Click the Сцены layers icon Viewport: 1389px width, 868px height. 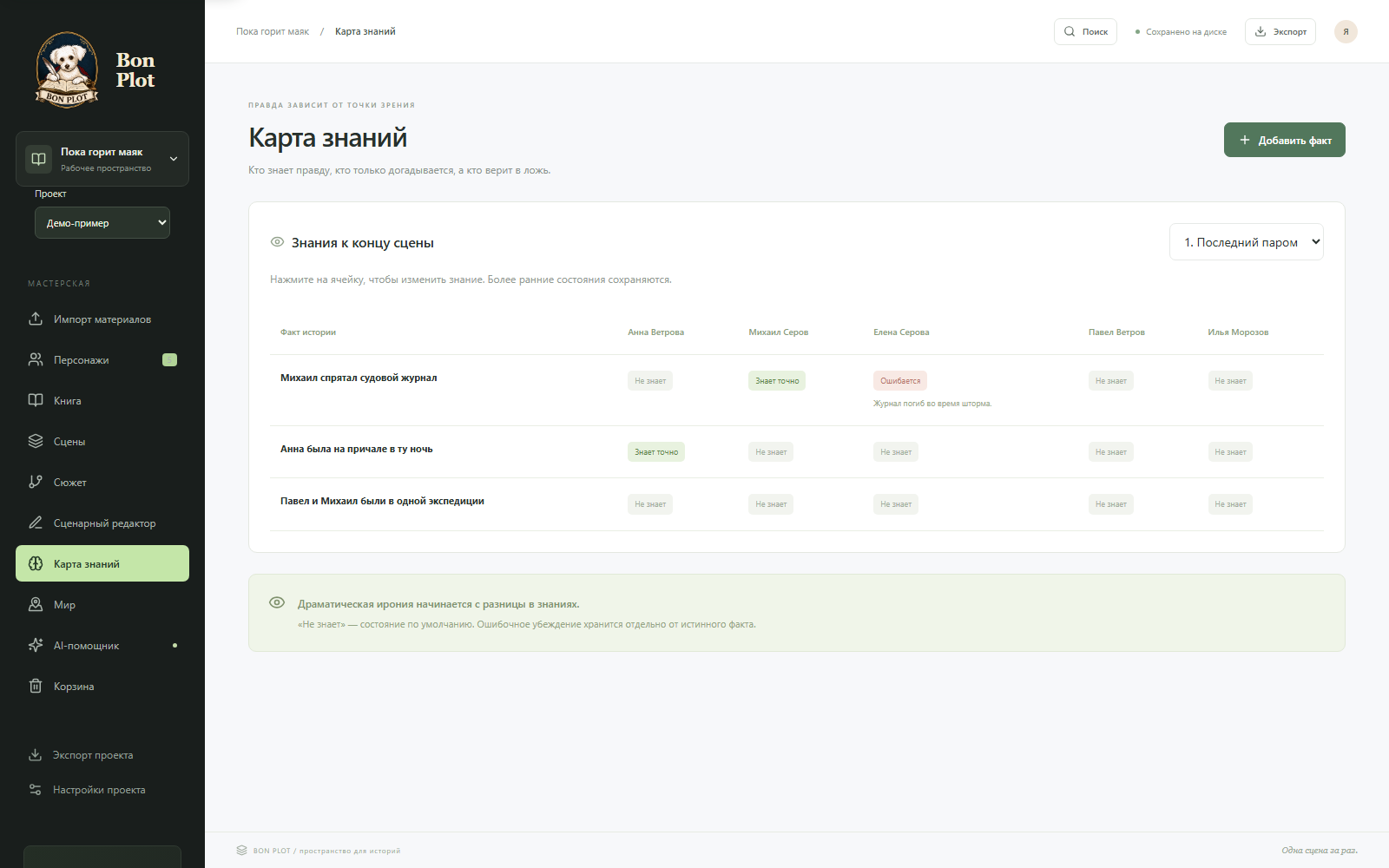[36, 441]
